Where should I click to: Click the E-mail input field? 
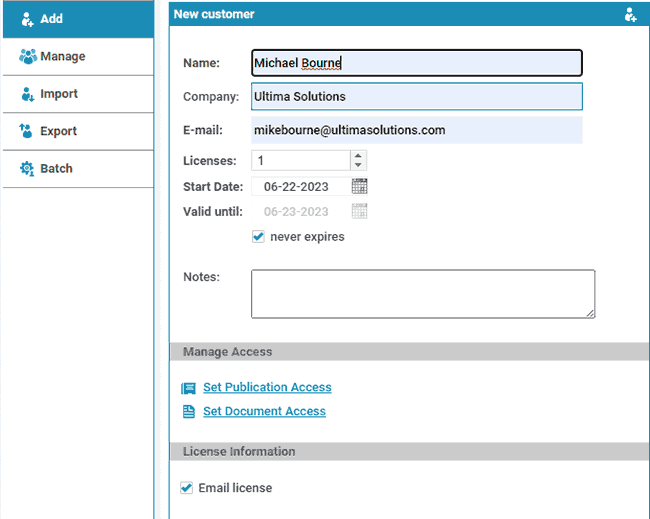[417, 130]
